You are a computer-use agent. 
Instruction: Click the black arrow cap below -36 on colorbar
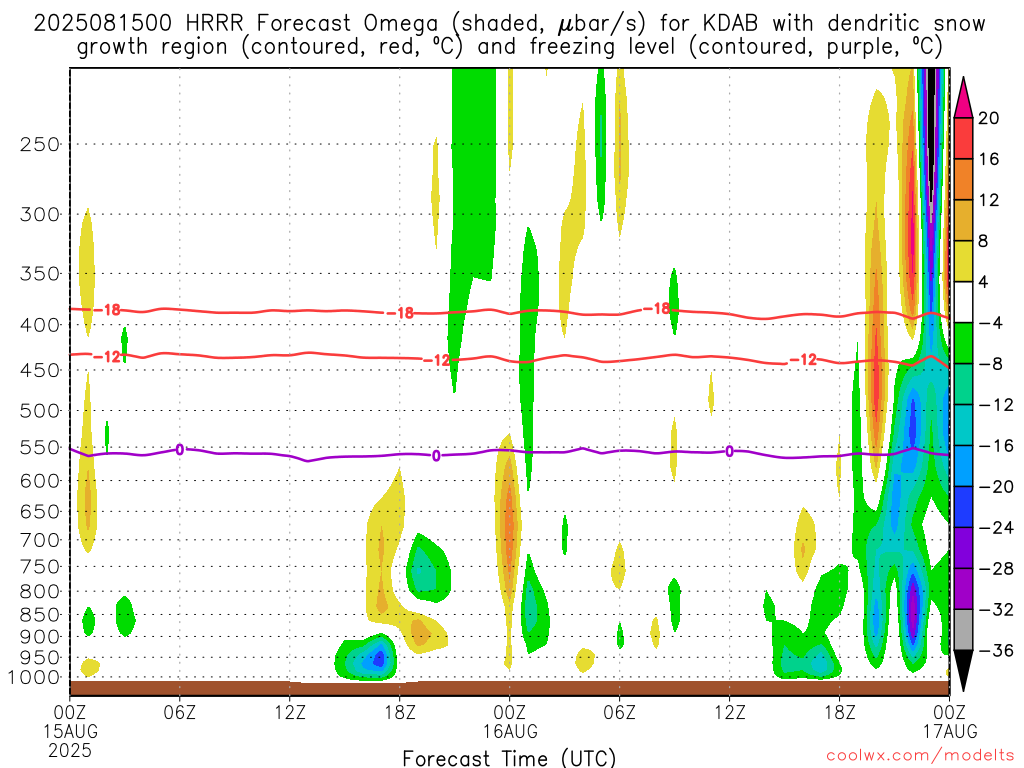pyautogui.click(x=963, y=671)
